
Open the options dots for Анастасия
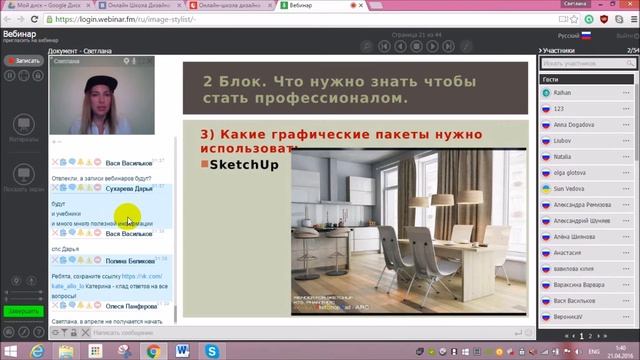(x=626, y=253)
